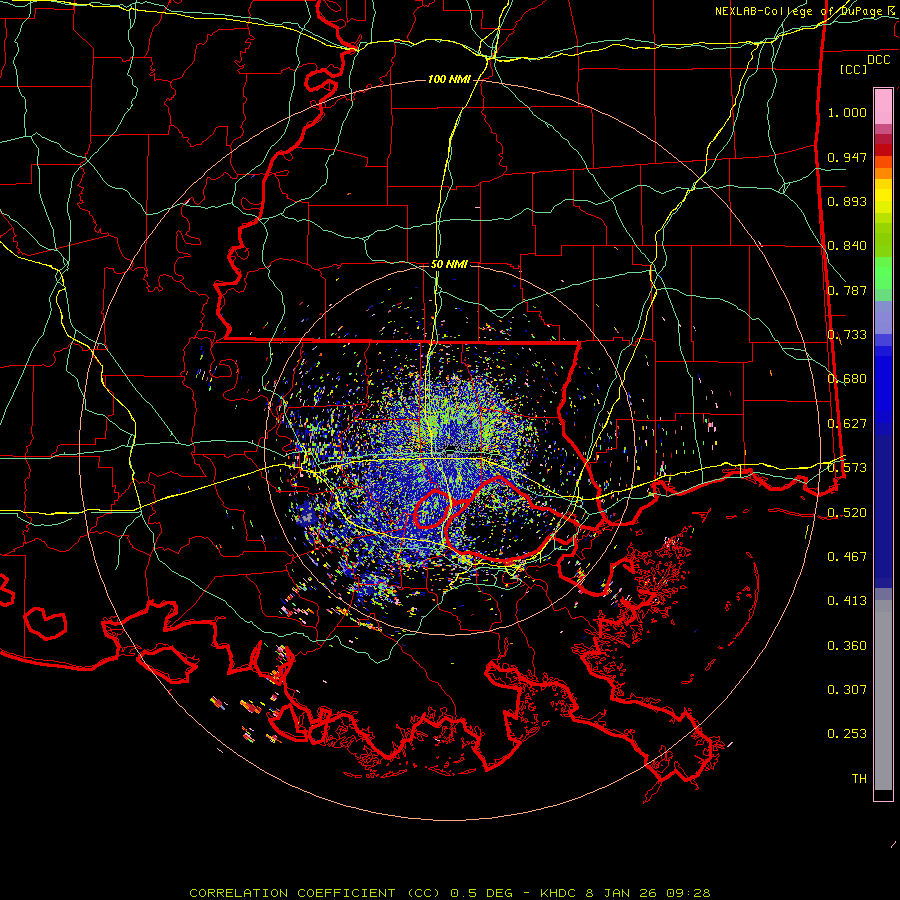Screen dimensions: 900x900
Task: Click the 0.893 legend value
Action: (847, 201)
